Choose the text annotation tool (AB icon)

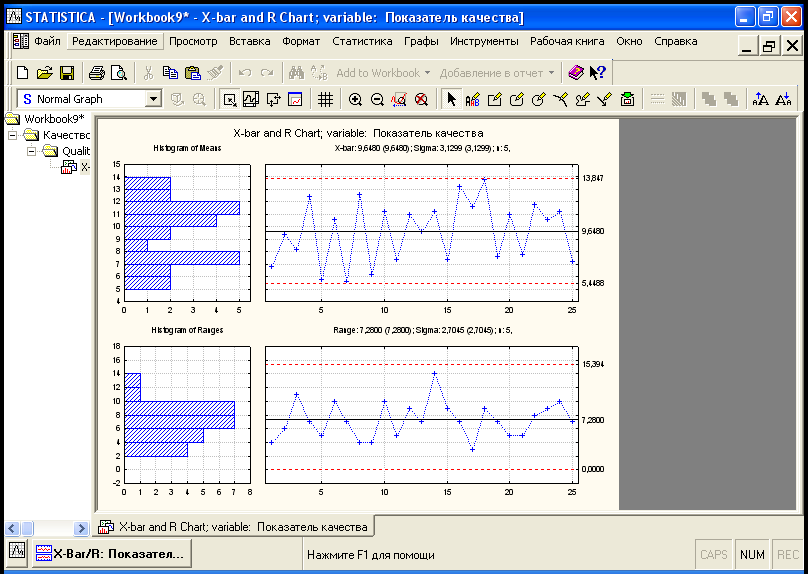pos(473,99)
